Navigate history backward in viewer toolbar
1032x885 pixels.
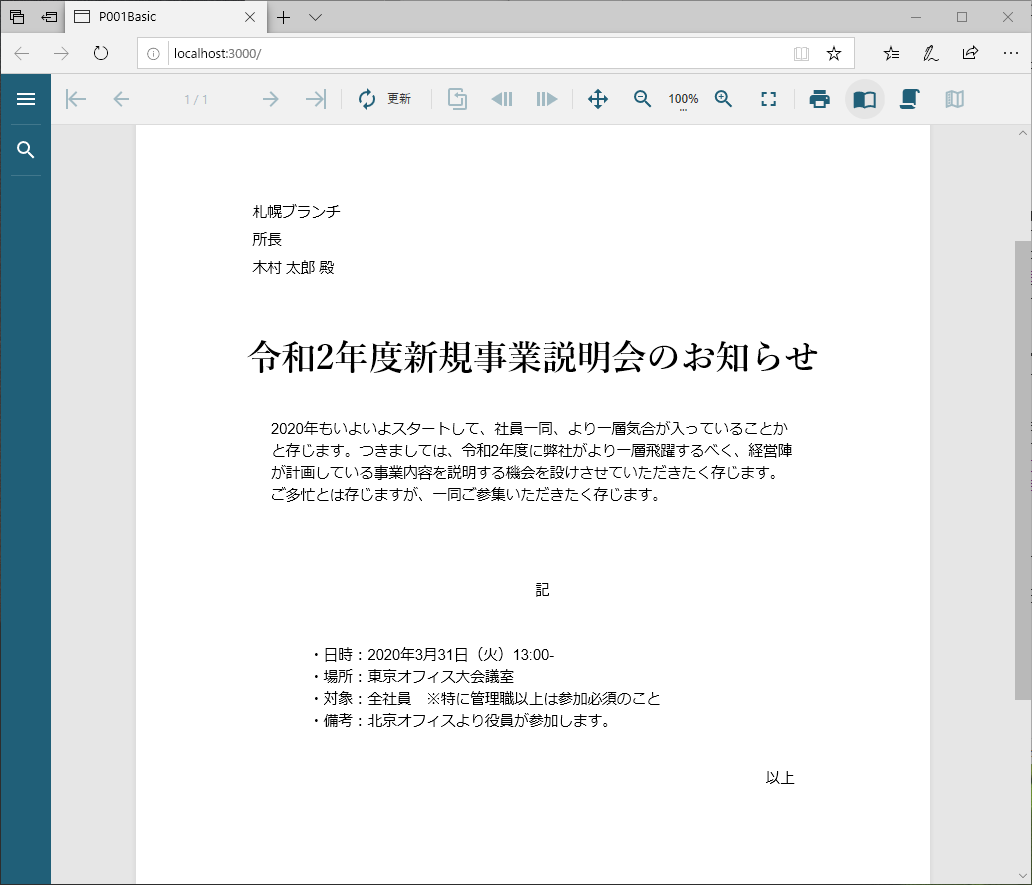(x=502, y=99)
